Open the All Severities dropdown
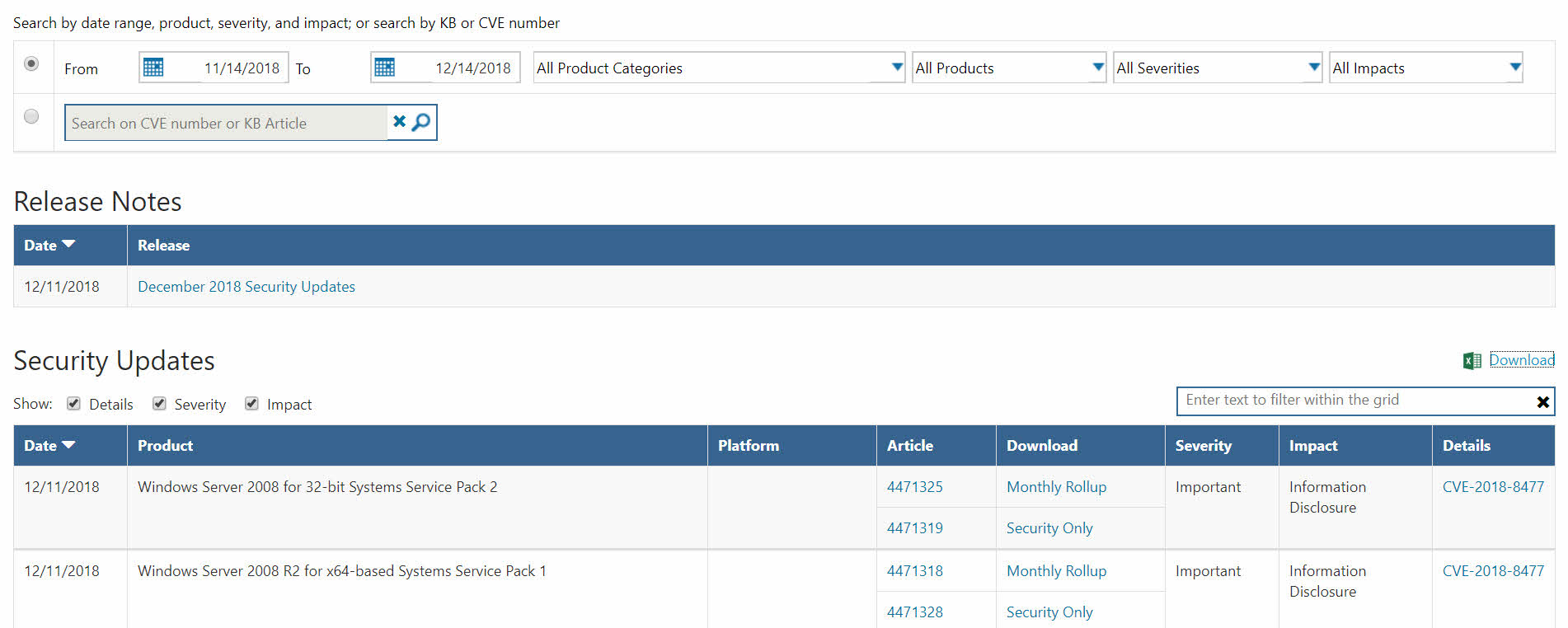This screenshot has width=1568, height=628. (x=1218, y=68)
